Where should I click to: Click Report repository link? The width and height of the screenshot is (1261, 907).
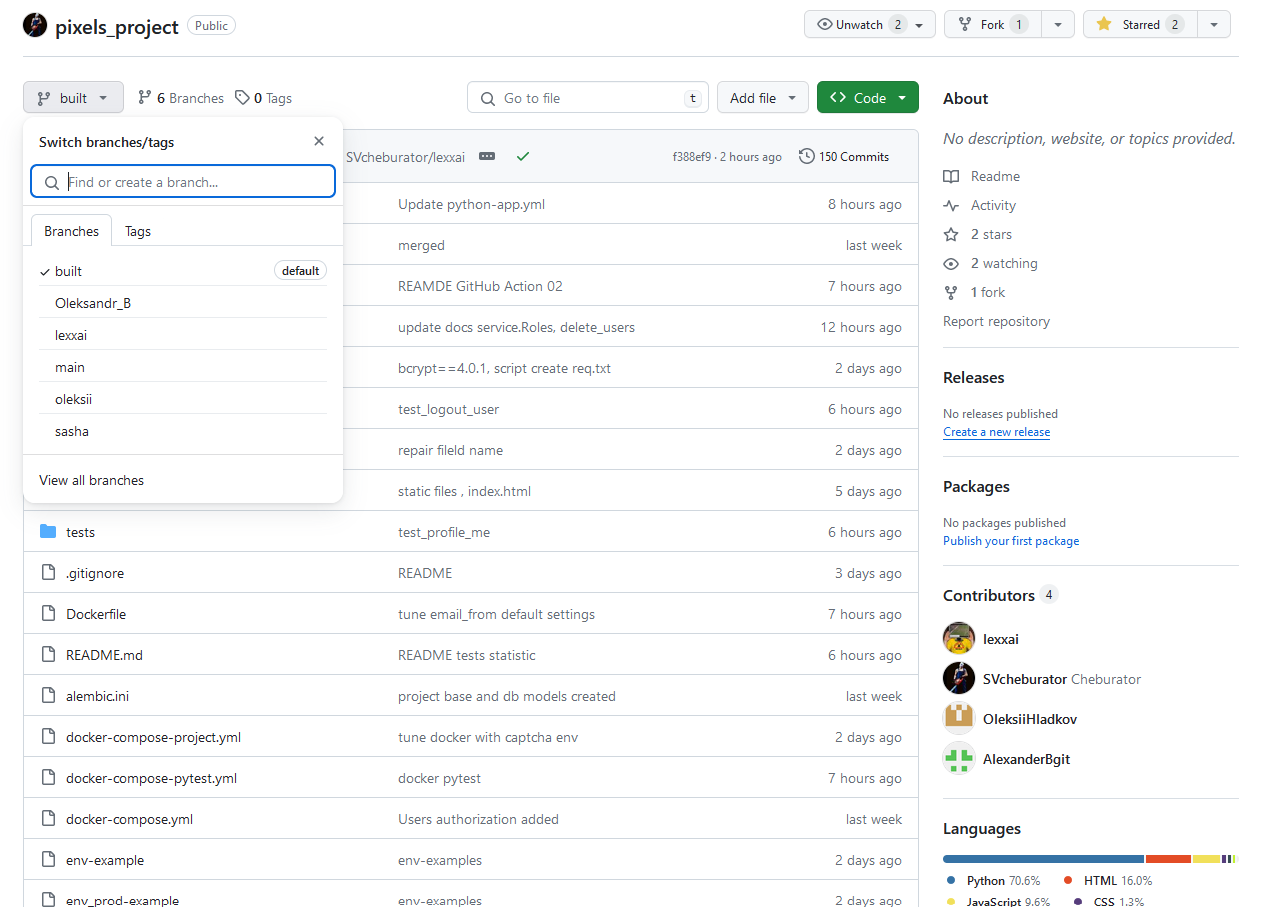tap(996, 321)
